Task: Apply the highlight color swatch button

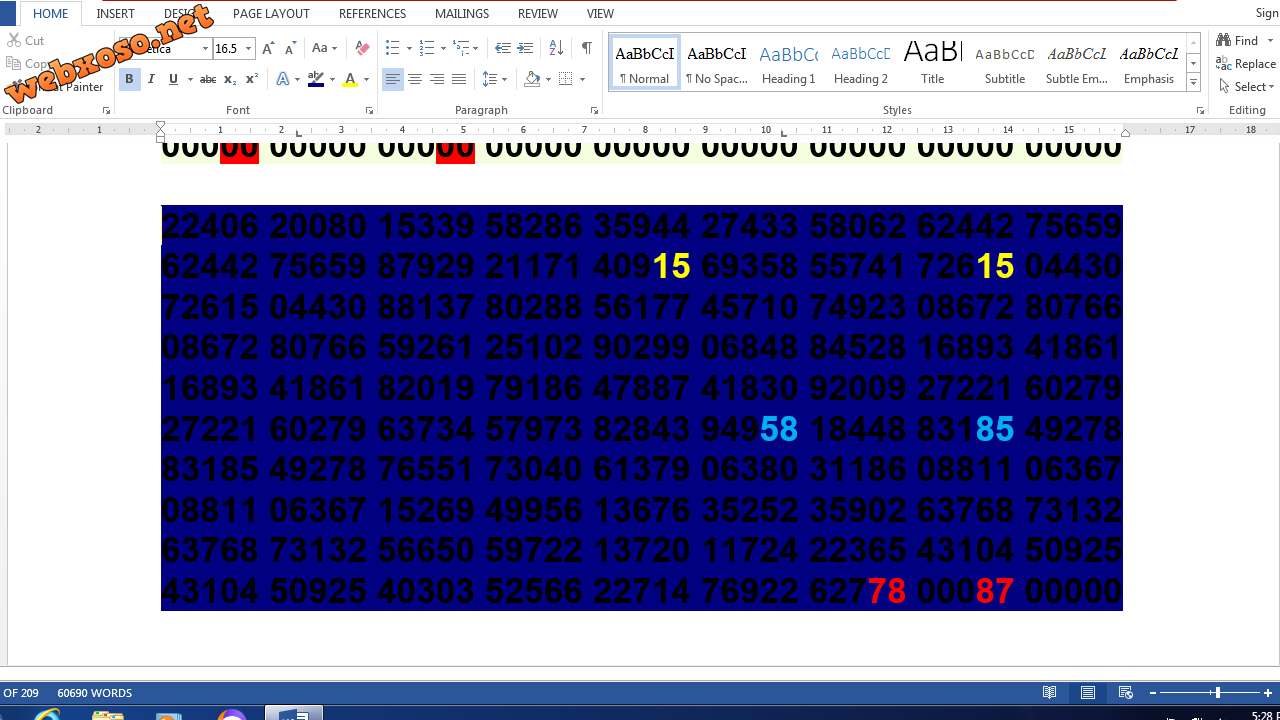Action: [316, 79]
